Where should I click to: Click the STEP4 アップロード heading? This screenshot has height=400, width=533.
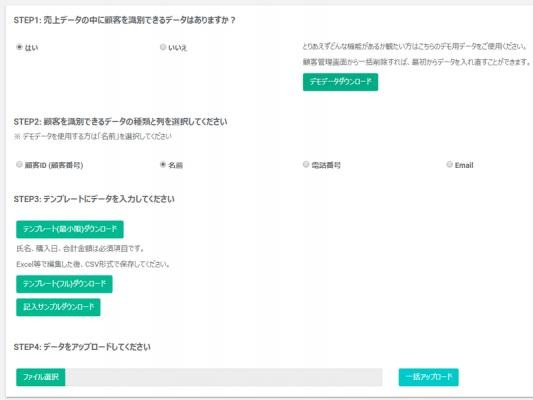click(x=82, y=347)
